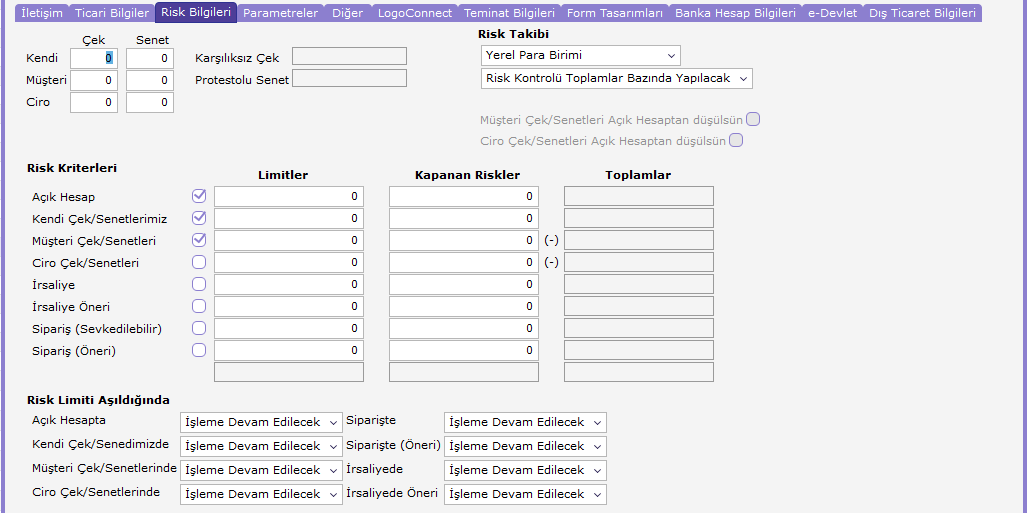Click the Açık Hesap Limitler field
This screenshot has width=1028, height=513.
288,196
